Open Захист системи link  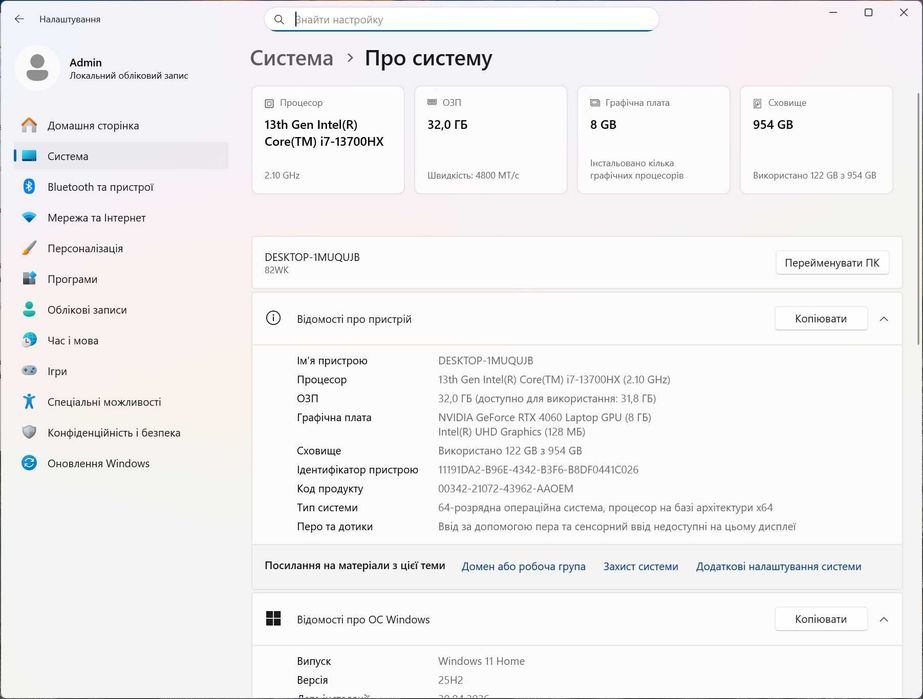640,566
